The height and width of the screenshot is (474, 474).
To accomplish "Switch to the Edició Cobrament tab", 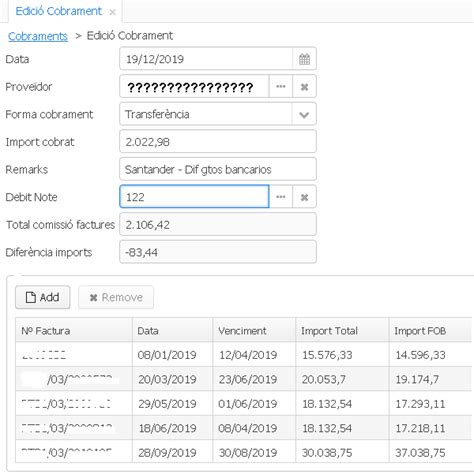I will [59, 11].
